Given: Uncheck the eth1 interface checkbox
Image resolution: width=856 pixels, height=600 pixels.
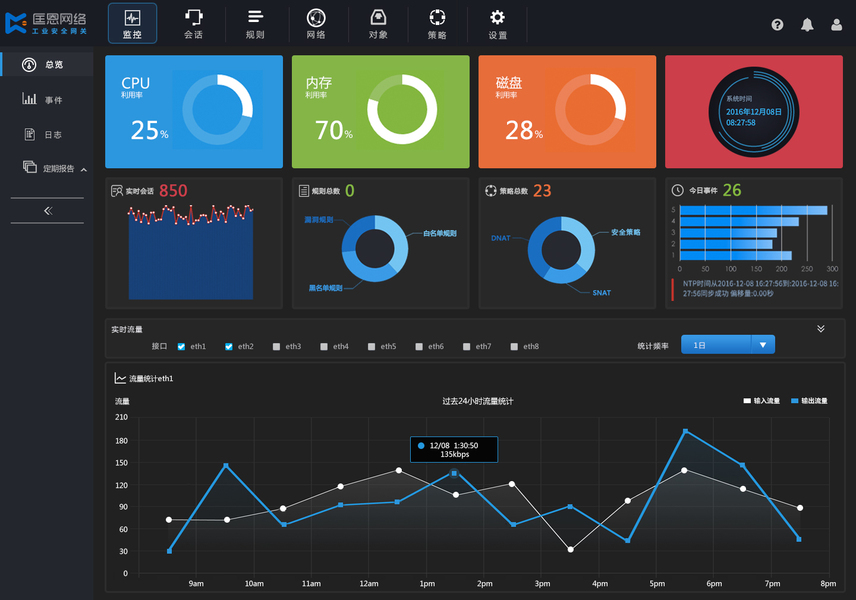Looking at the screenshot, I should [x=181, y=347].
